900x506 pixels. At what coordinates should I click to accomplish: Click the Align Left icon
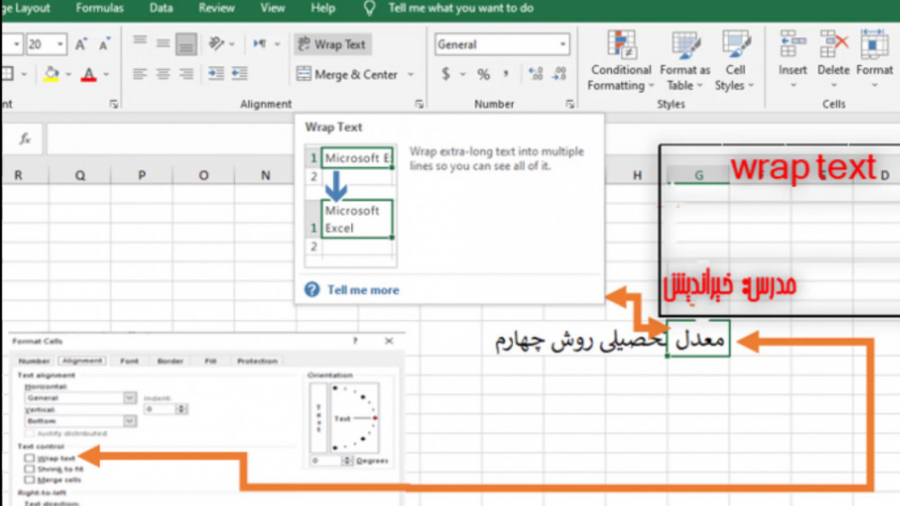pos(139,73)
